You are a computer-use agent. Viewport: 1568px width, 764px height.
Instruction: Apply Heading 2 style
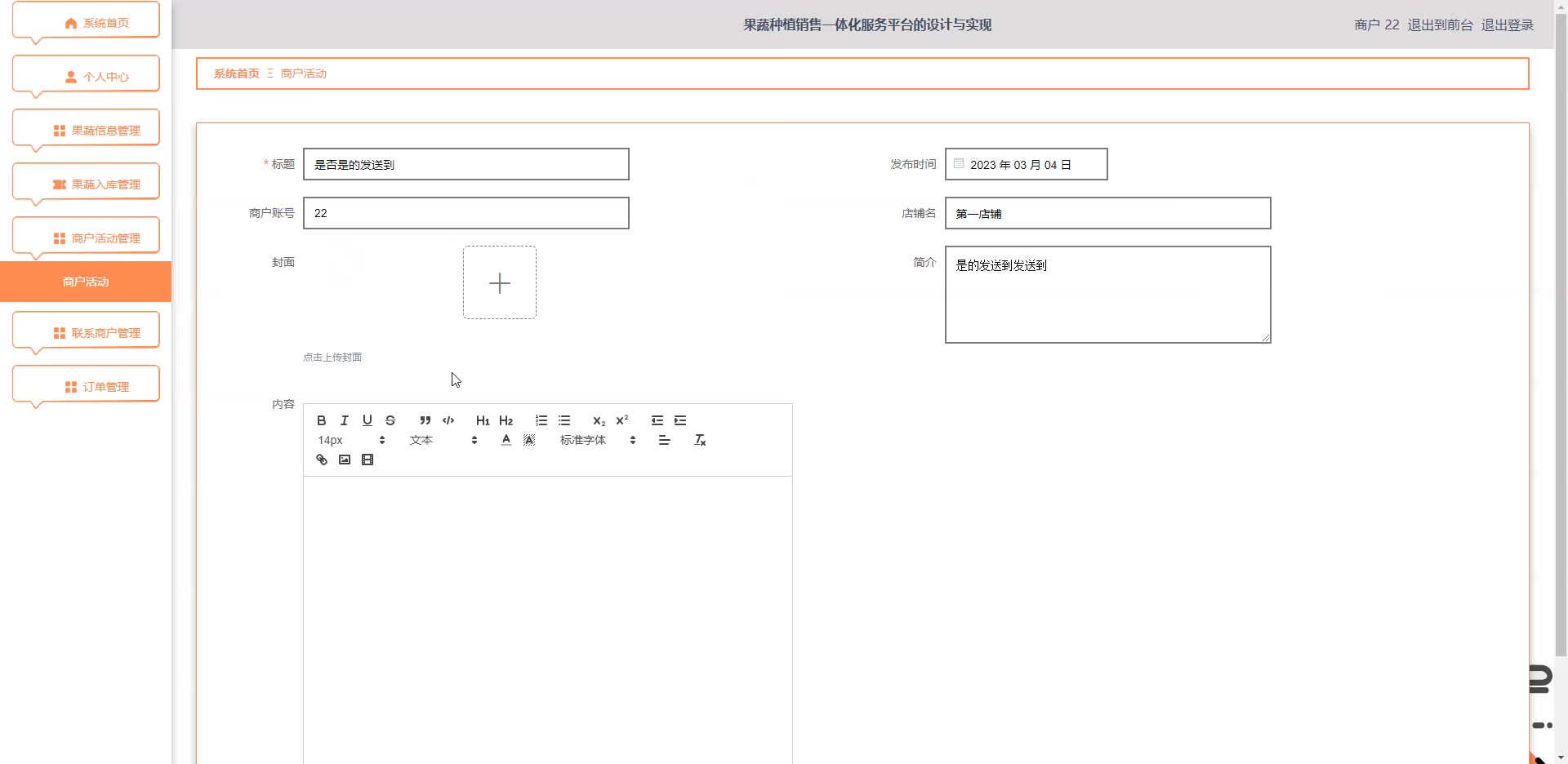[506, 420]
